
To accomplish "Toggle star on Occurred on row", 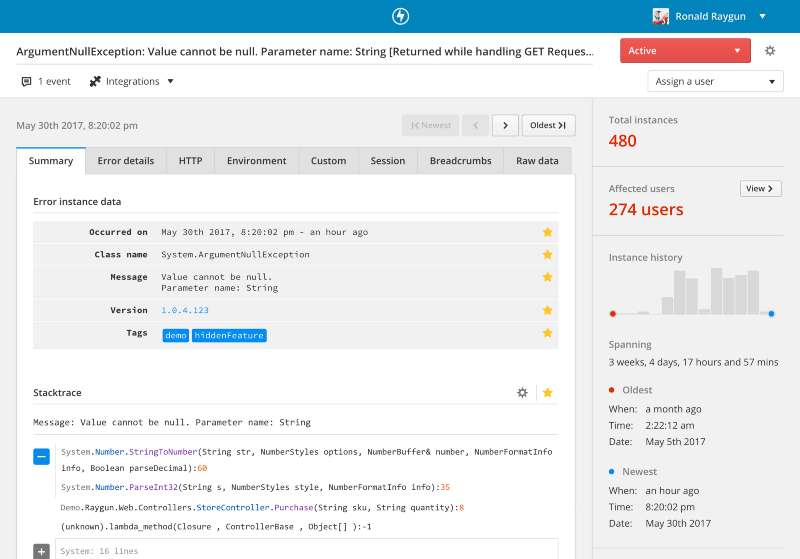I will pyautogui.click(x=547, y=232).
